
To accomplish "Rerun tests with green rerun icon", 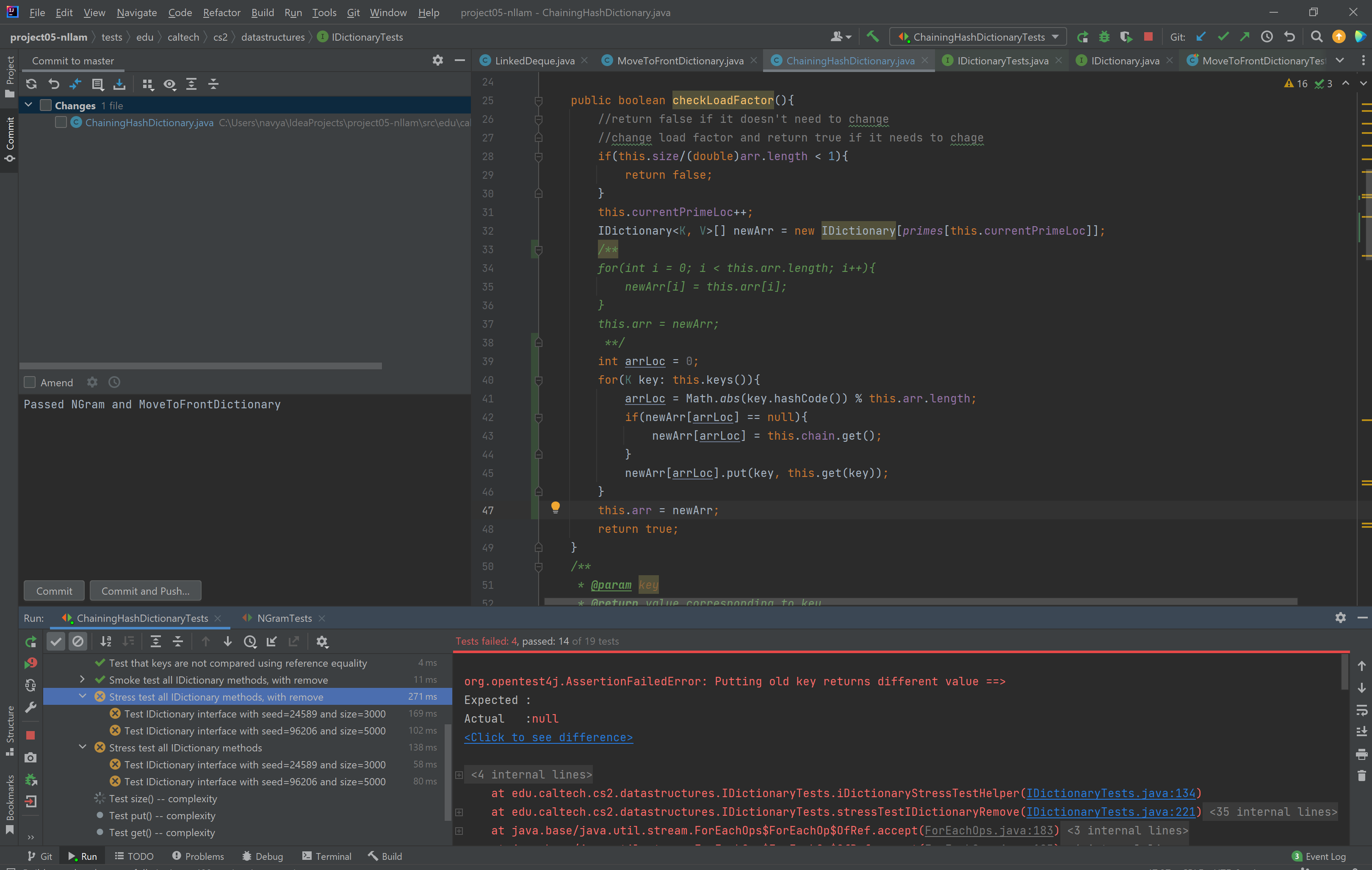I will 31,642.
